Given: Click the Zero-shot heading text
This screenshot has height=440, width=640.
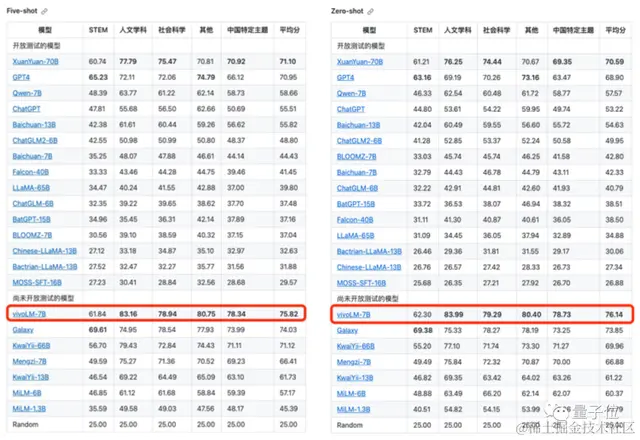Looking at the screenshot, I should [347, 11].
